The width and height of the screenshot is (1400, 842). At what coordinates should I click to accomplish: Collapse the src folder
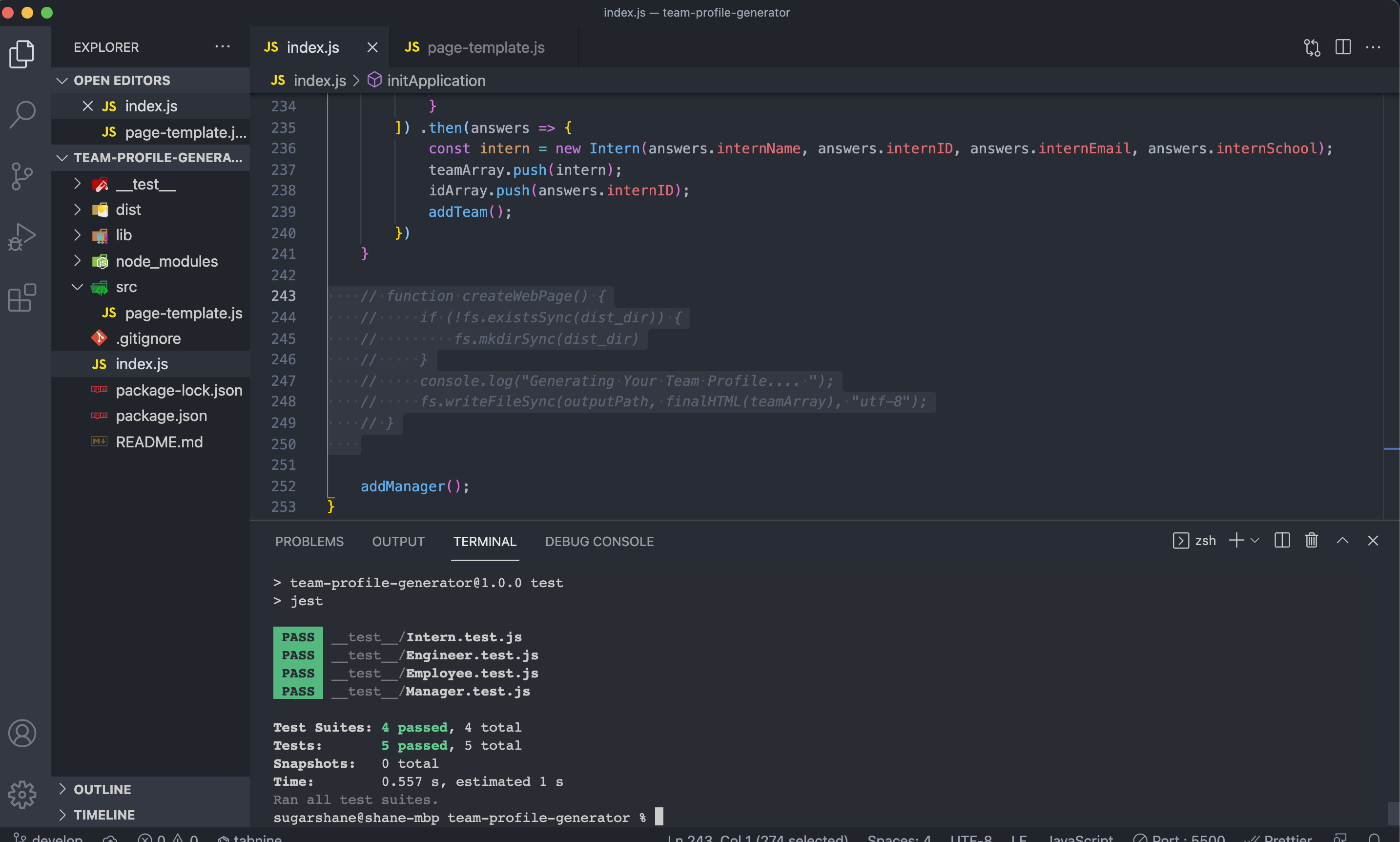(78, 287)
